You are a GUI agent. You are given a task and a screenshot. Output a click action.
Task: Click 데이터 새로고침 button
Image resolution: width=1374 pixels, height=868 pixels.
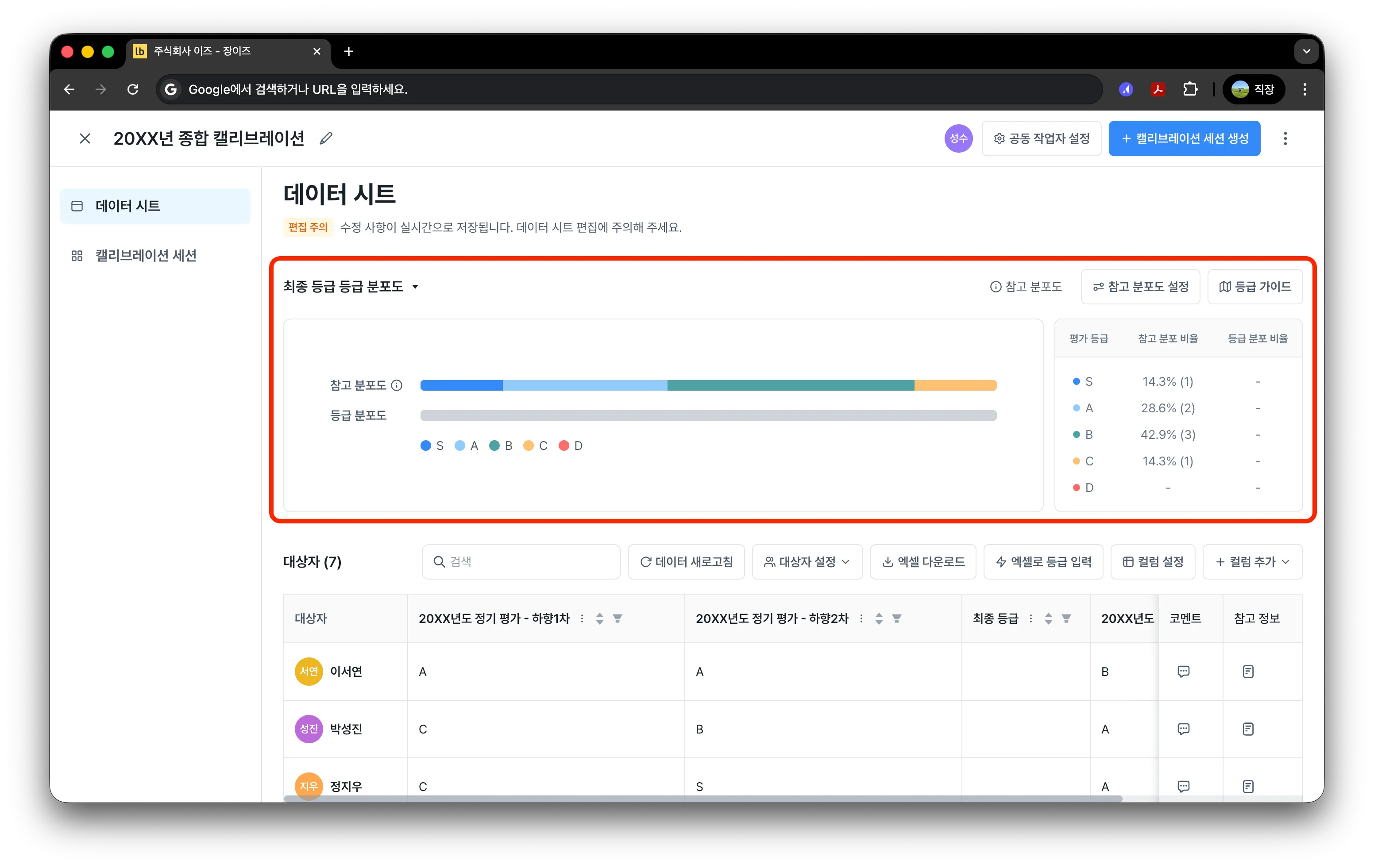coord(686,562)
